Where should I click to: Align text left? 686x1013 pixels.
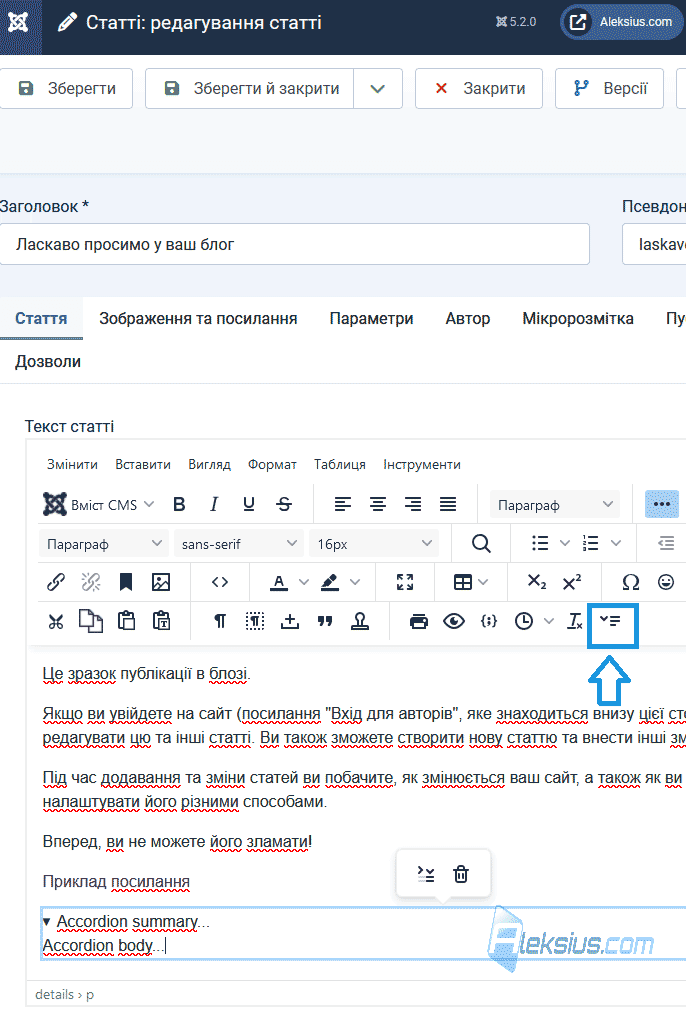tap(342, 505)
